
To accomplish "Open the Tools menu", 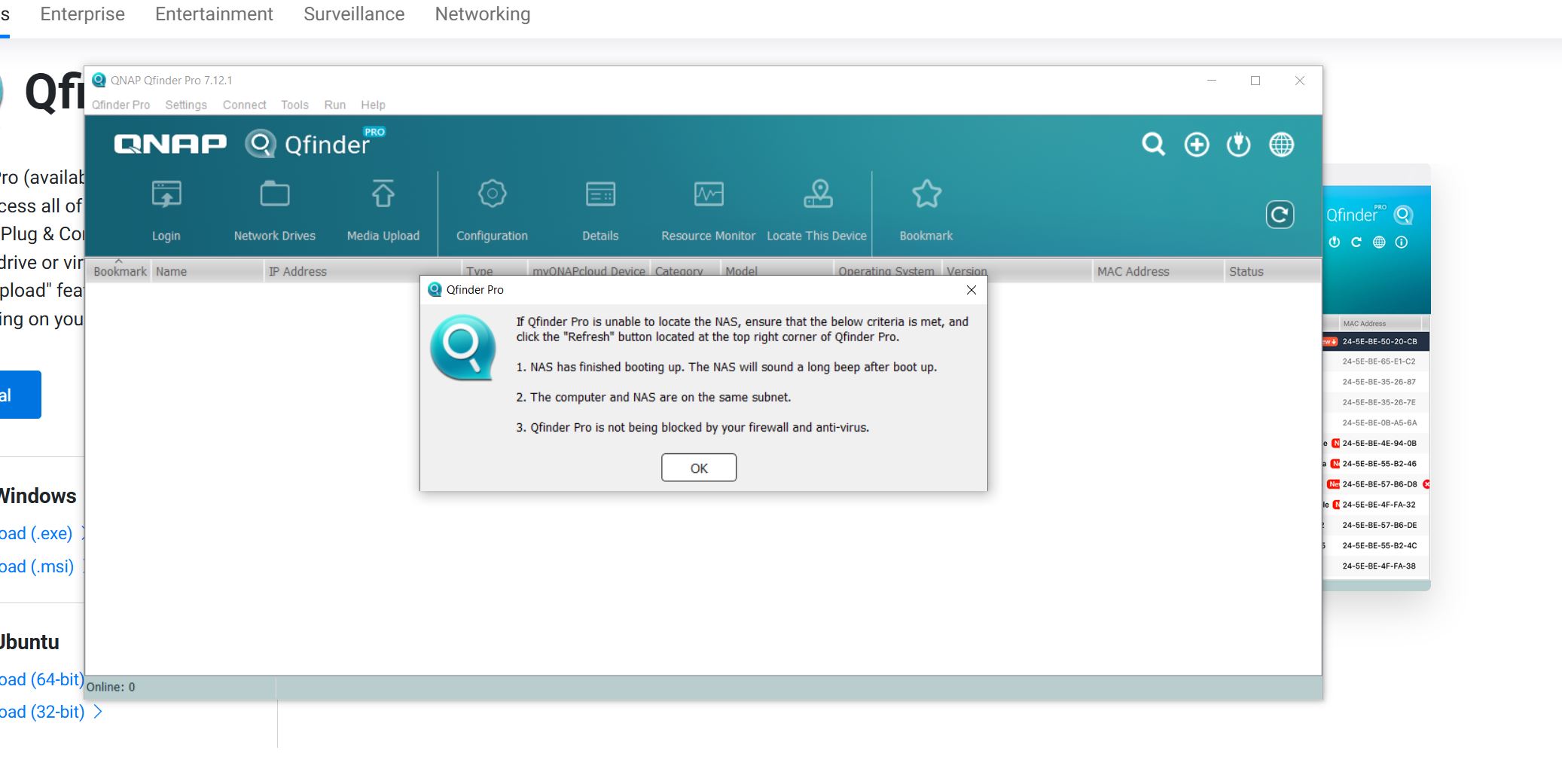I will (294, 105).
